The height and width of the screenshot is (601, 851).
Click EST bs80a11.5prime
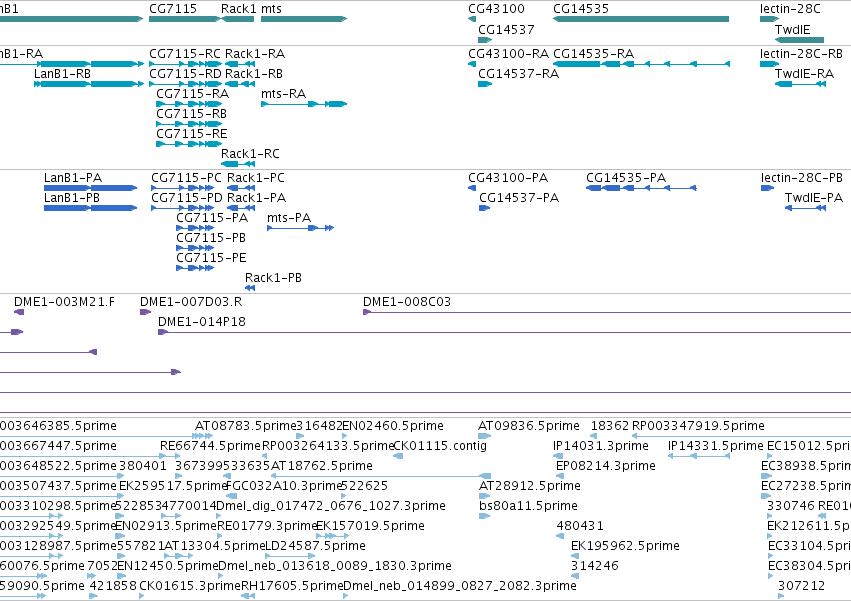(528, 507)
